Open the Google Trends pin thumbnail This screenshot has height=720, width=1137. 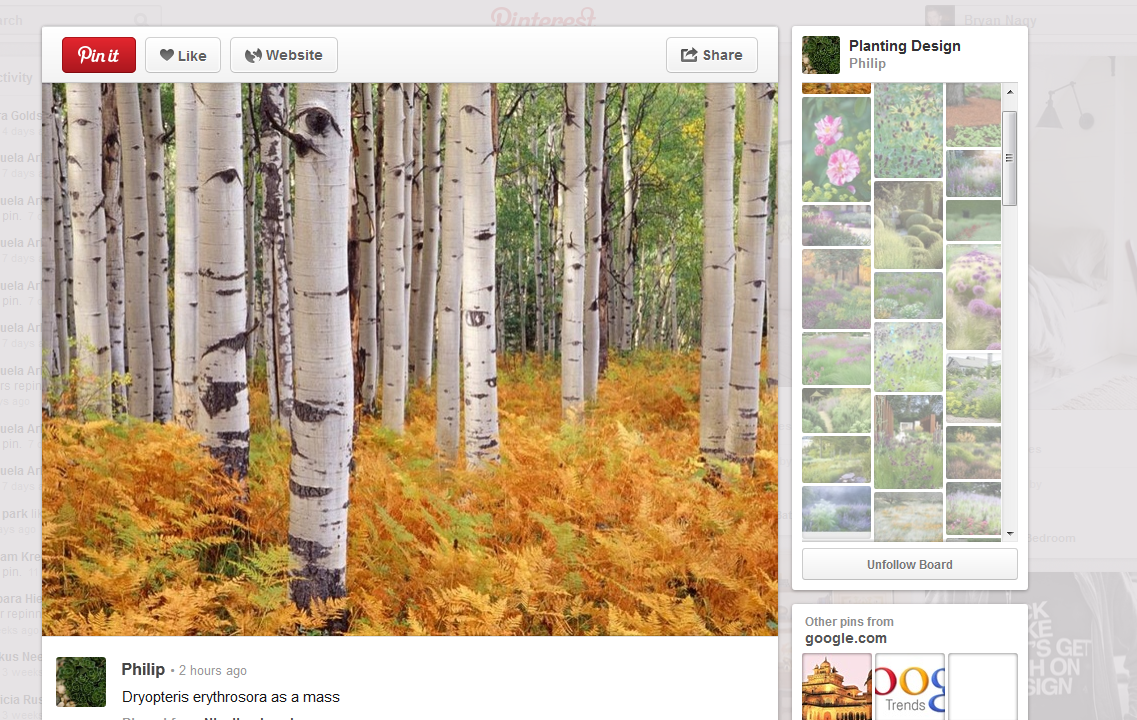[x=909, y=687]
